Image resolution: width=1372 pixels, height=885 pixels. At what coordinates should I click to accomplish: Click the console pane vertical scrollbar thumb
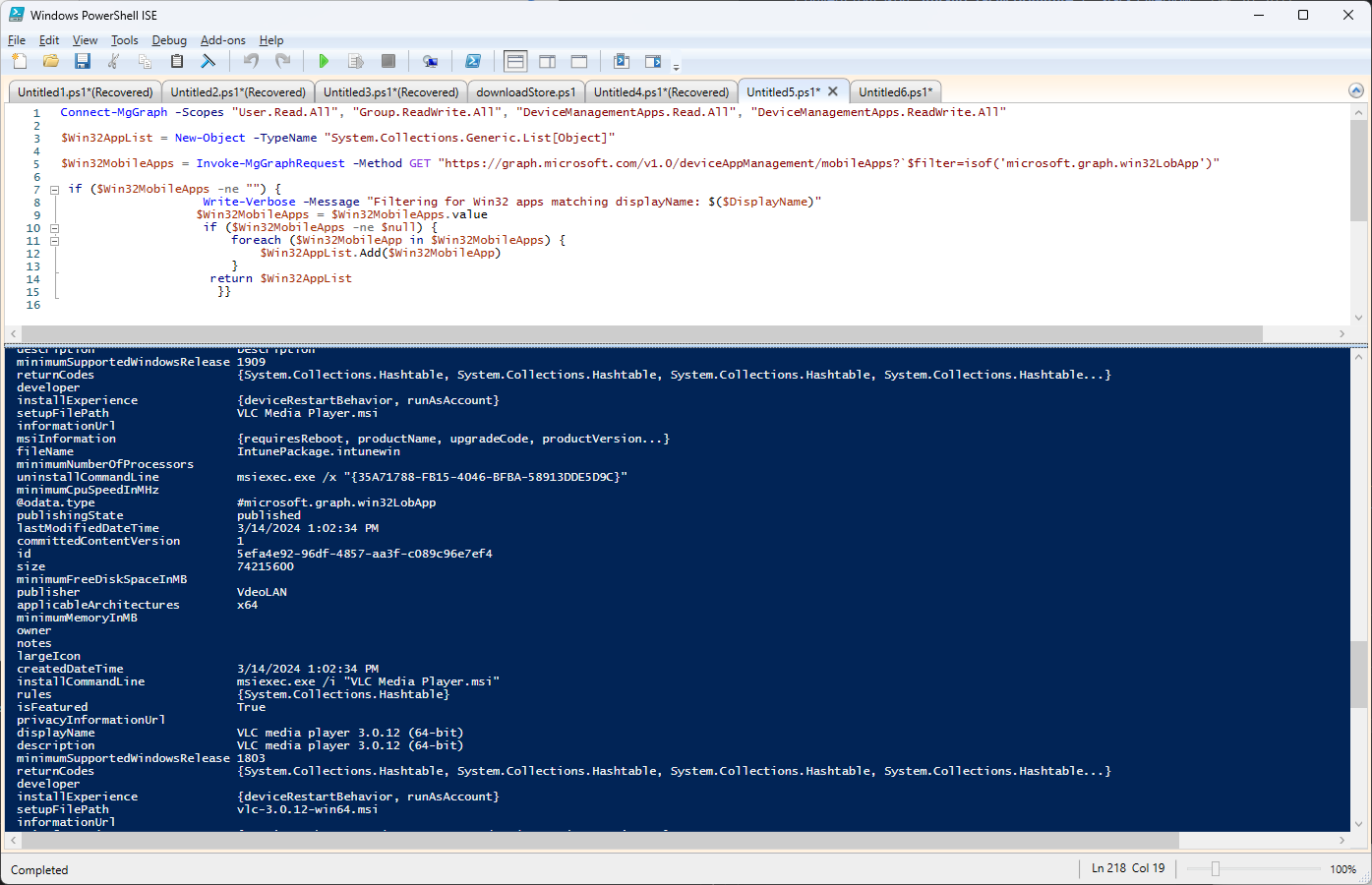[x=1358, y=674]
